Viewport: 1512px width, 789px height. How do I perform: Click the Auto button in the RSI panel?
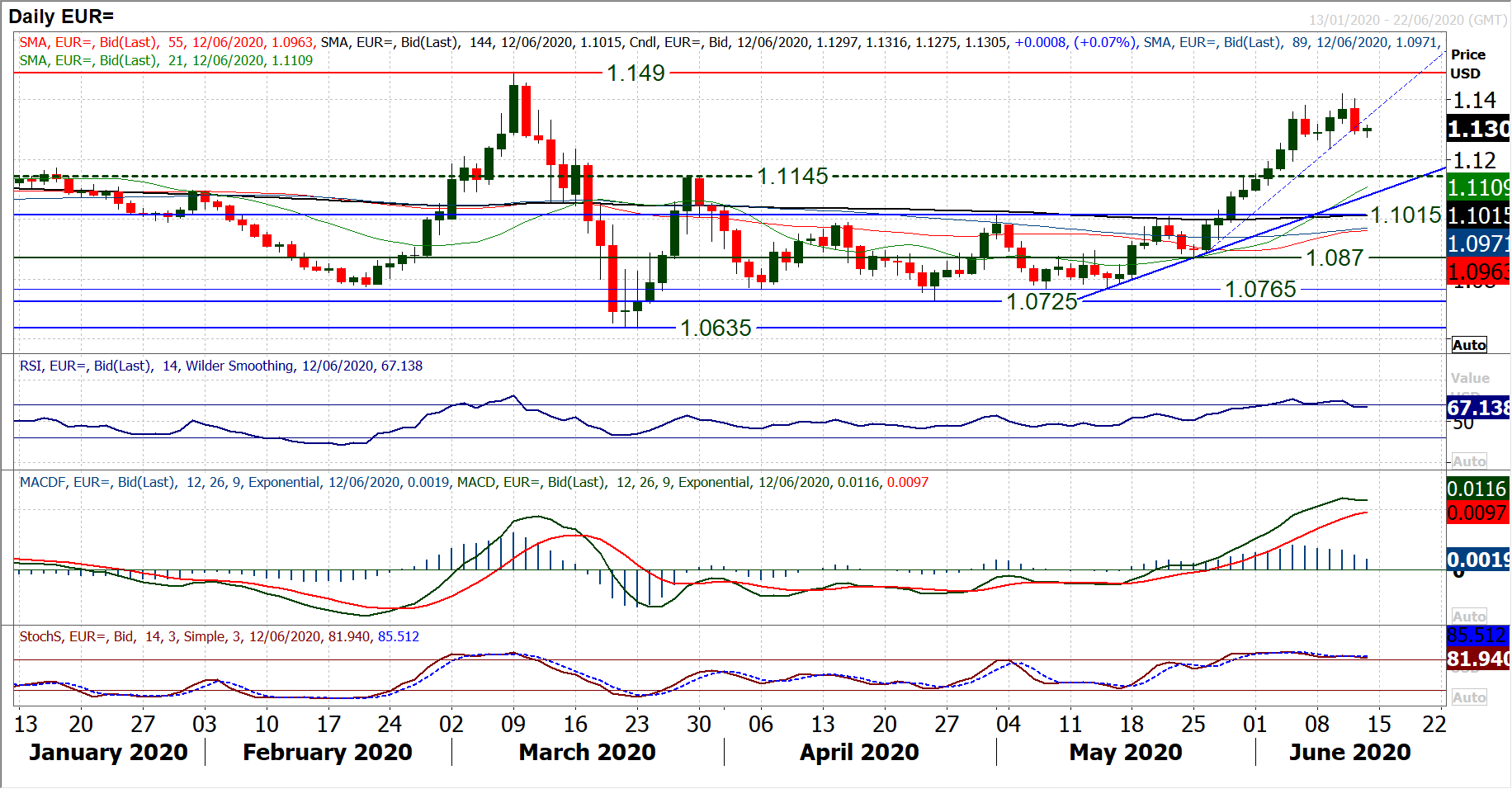[x=1469, y=461]
